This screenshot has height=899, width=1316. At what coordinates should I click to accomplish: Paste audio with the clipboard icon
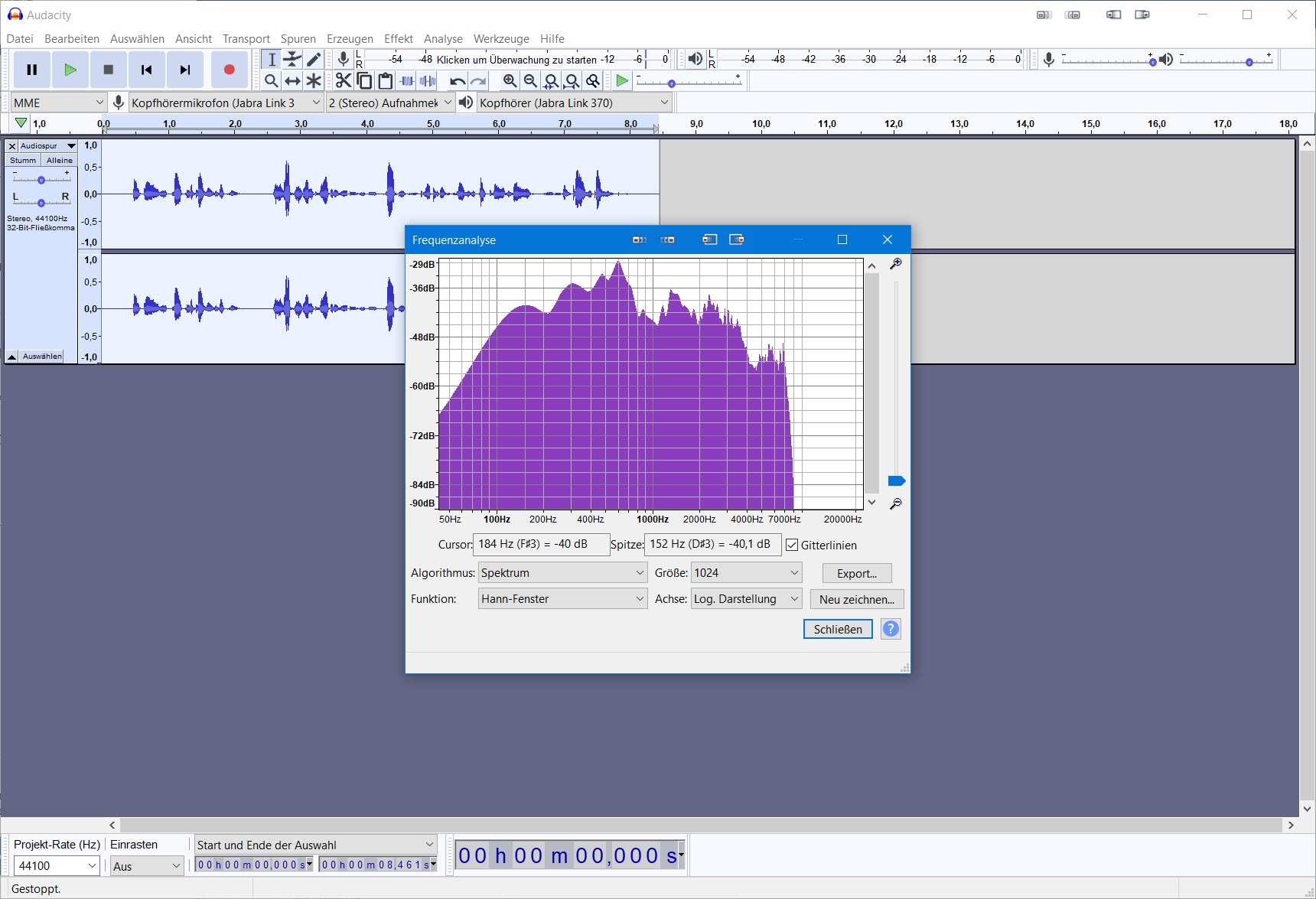click(386, 80)
